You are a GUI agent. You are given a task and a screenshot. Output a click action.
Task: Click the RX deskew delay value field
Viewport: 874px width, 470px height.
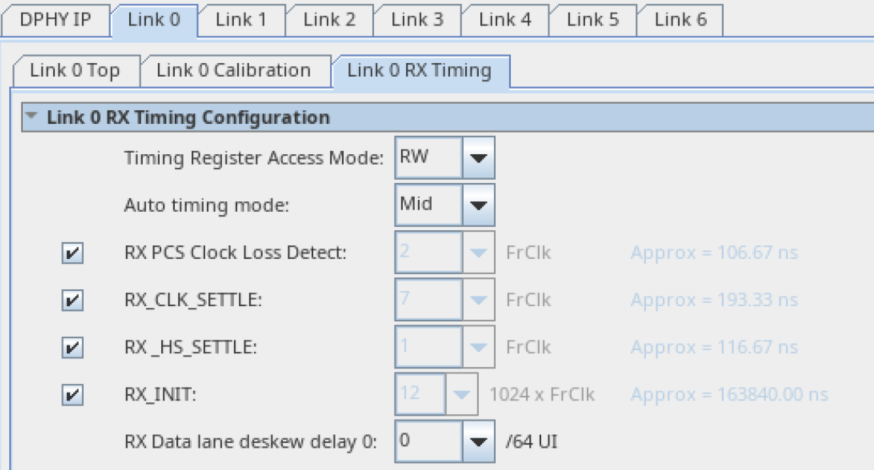(429, 441)
